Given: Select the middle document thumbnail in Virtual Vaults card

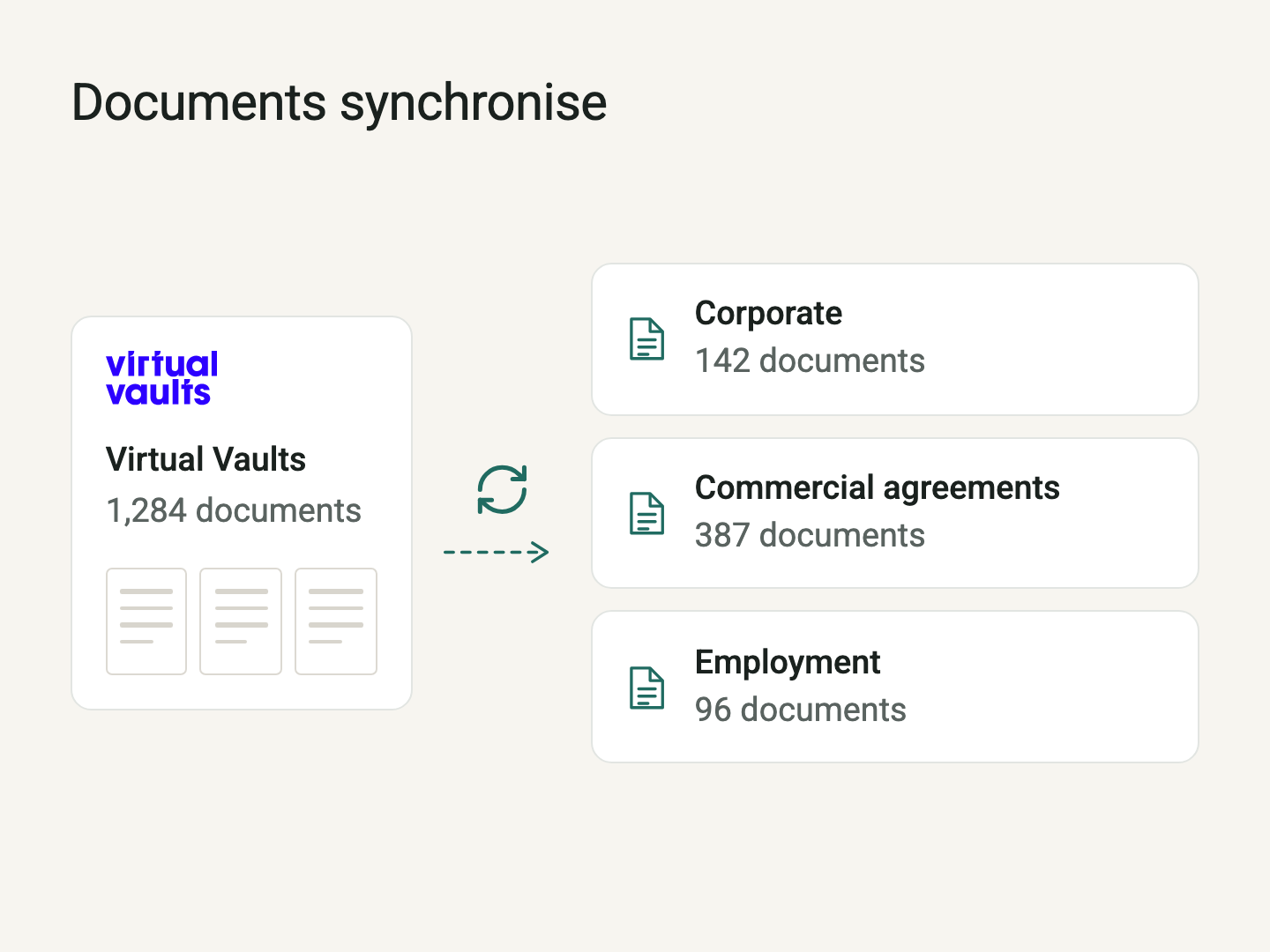Looking at the screenshot, I should 241,621.
